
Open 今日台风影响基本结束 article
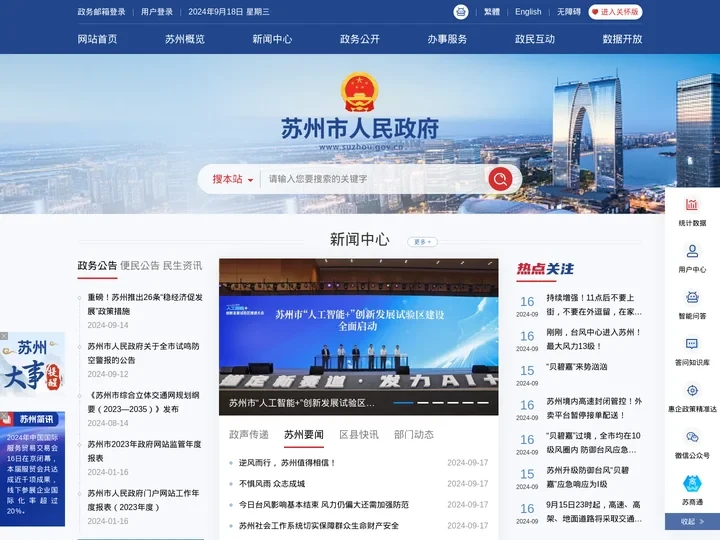(x=324, y=504)
